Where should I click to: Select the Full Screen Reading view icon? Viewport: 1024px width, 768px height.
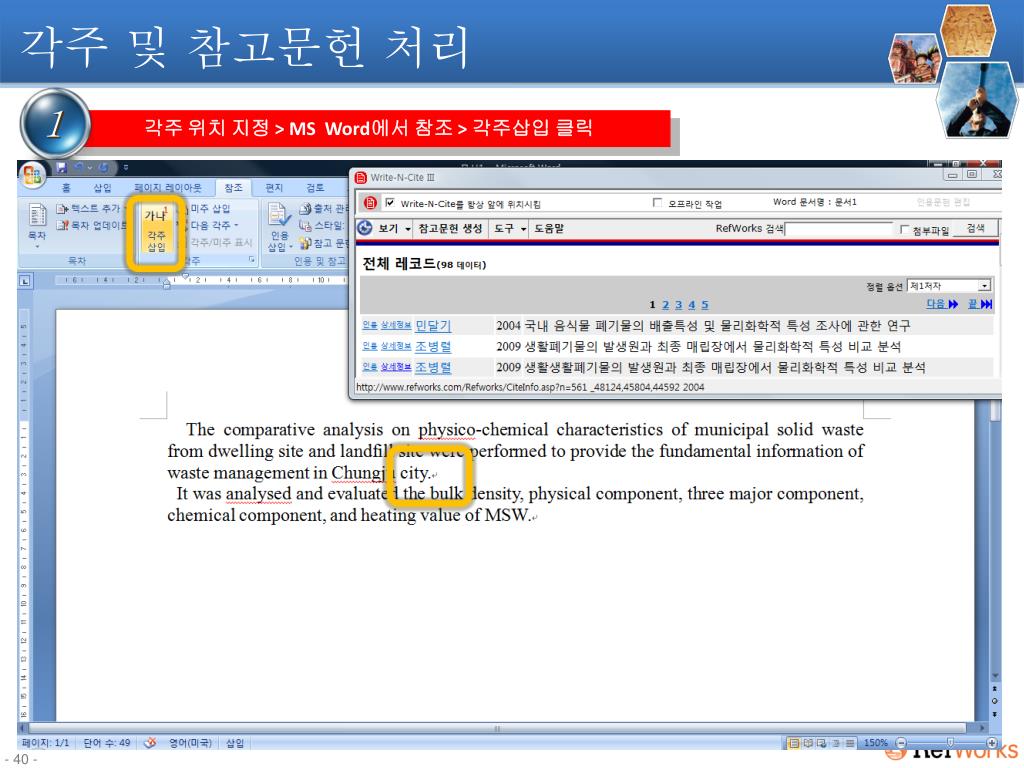click(x=808, y=743)
